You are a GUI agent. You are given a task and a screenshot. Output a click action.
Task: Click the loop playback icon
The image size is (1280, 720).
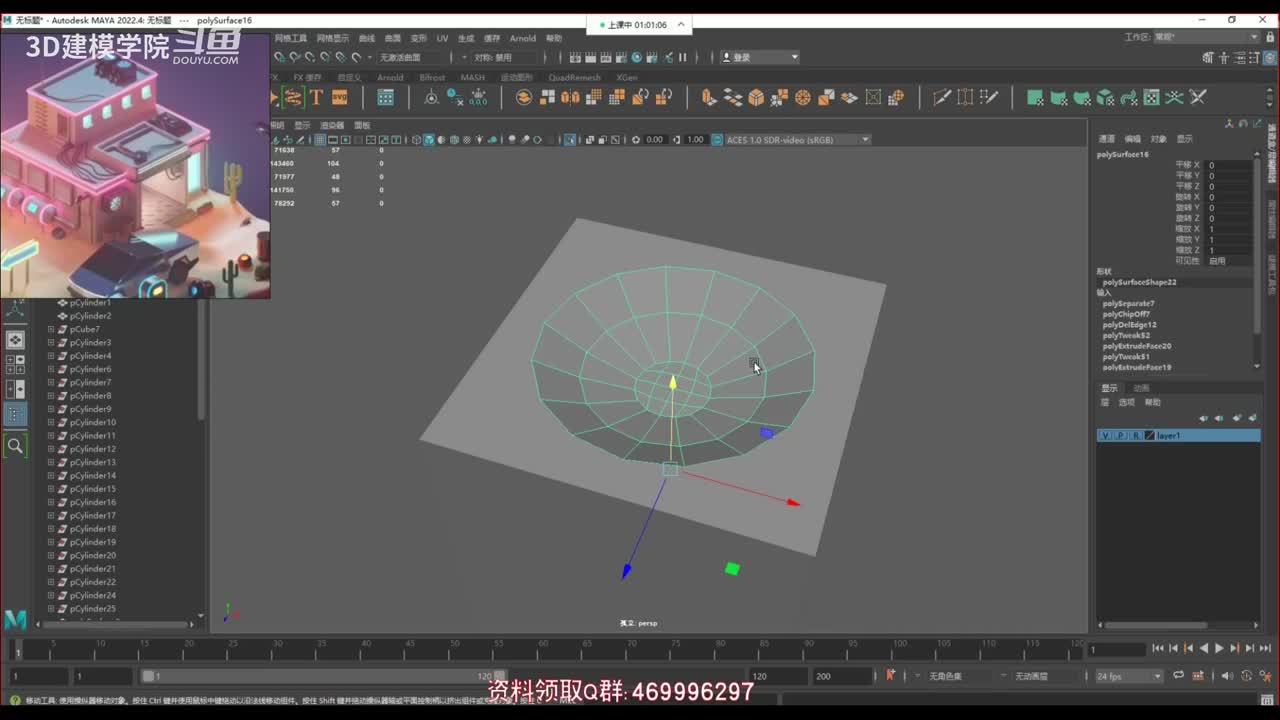point(1178,676)
